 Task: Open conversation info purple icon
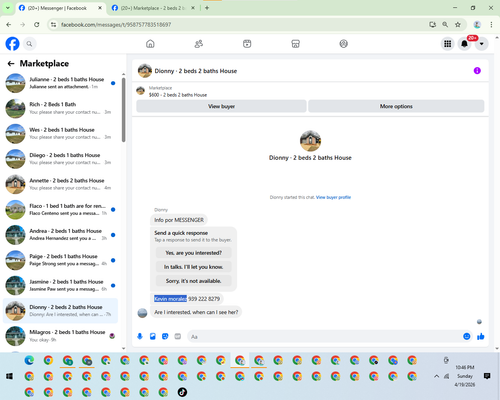point(477,71)
